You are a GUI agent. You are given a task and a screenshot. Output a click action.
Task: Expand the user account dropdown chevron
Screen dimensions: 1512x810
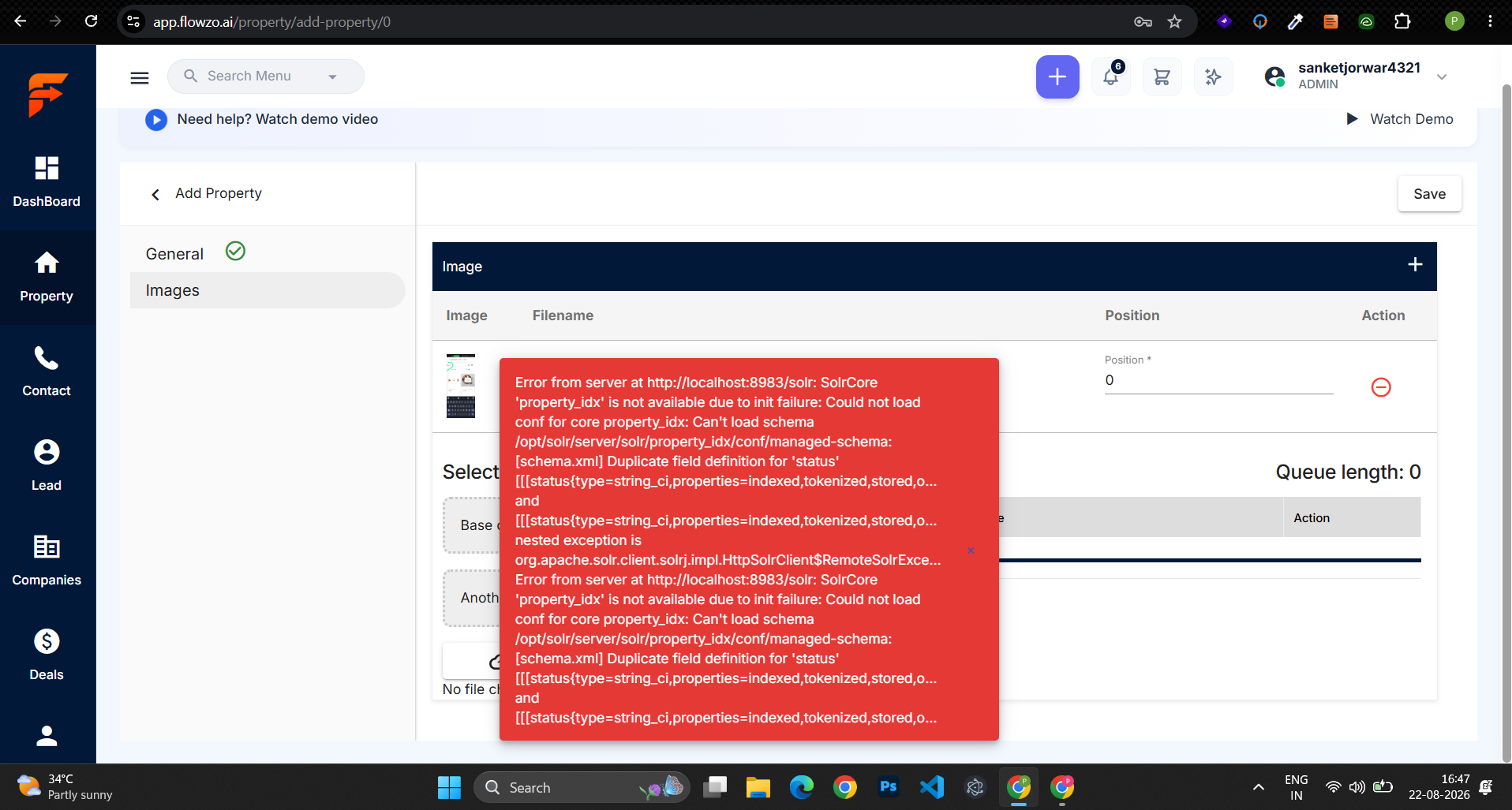(1442, 77)
